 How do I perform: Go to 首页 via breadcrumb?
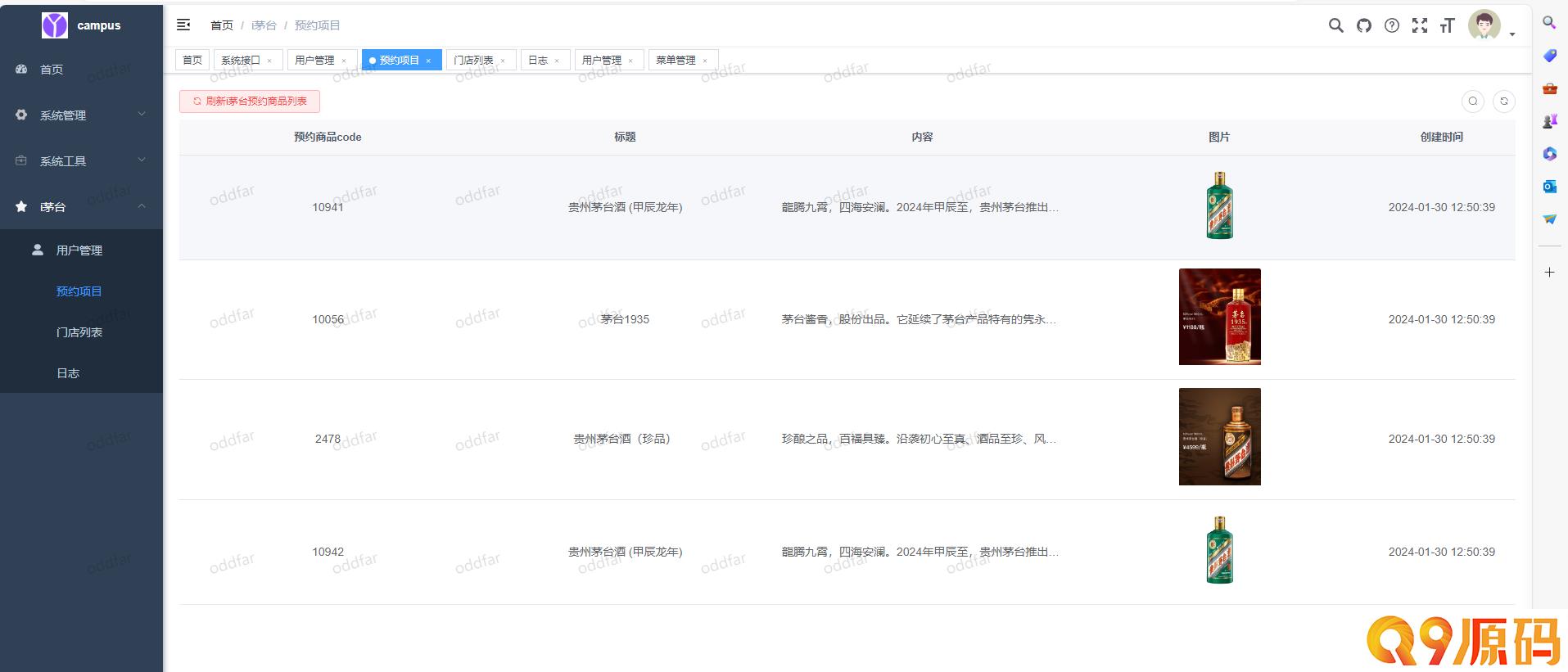(x=222, y=25)
